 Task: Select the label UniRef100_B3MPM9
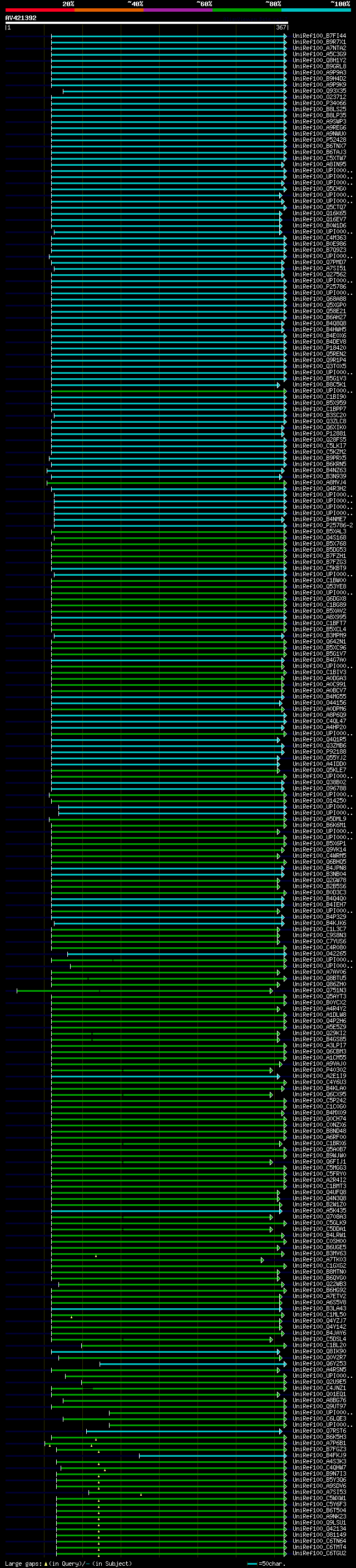pyautogui.click(x=319, y=635)
